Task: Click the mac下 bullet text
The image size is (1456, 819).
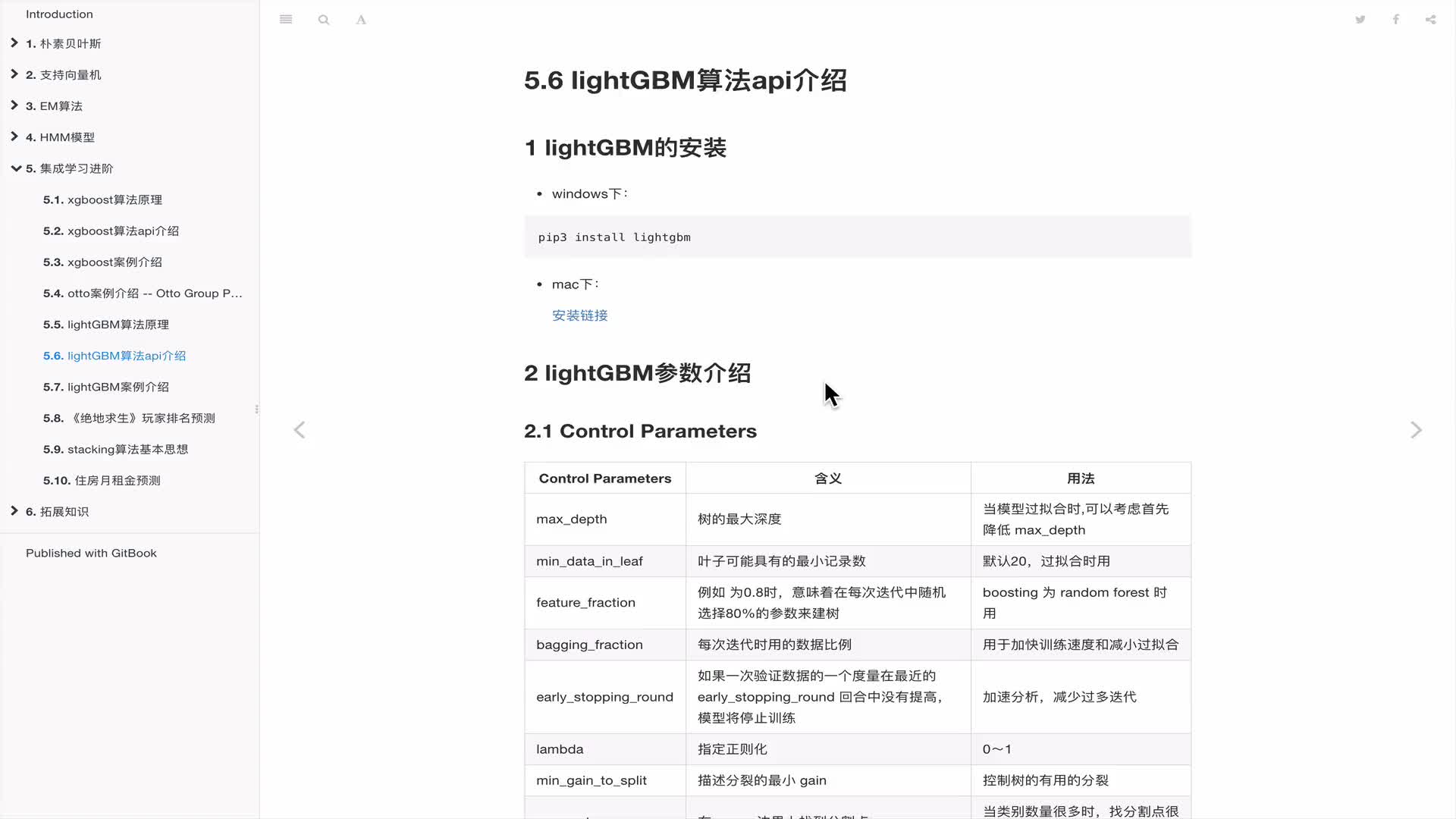Action: [x=576, y=284]
